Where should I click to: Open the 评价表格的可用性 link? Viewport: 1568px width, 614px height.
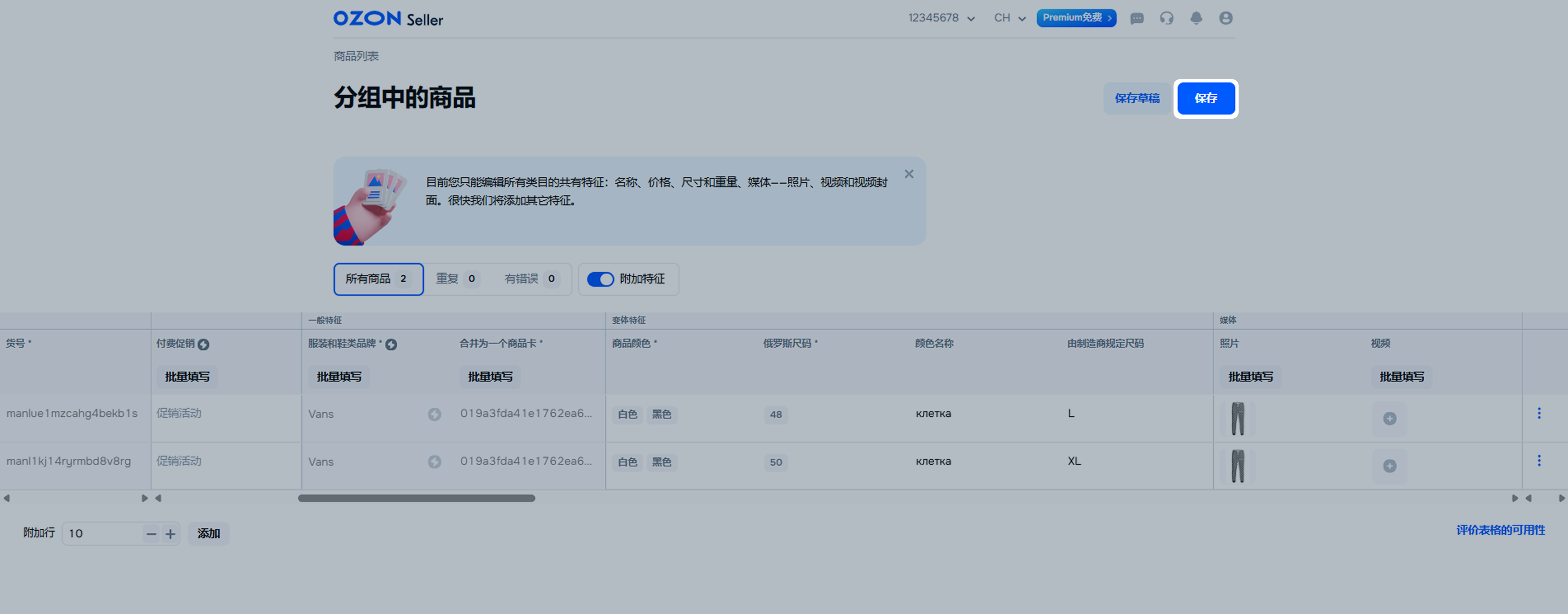click(x=1500, y=530)
